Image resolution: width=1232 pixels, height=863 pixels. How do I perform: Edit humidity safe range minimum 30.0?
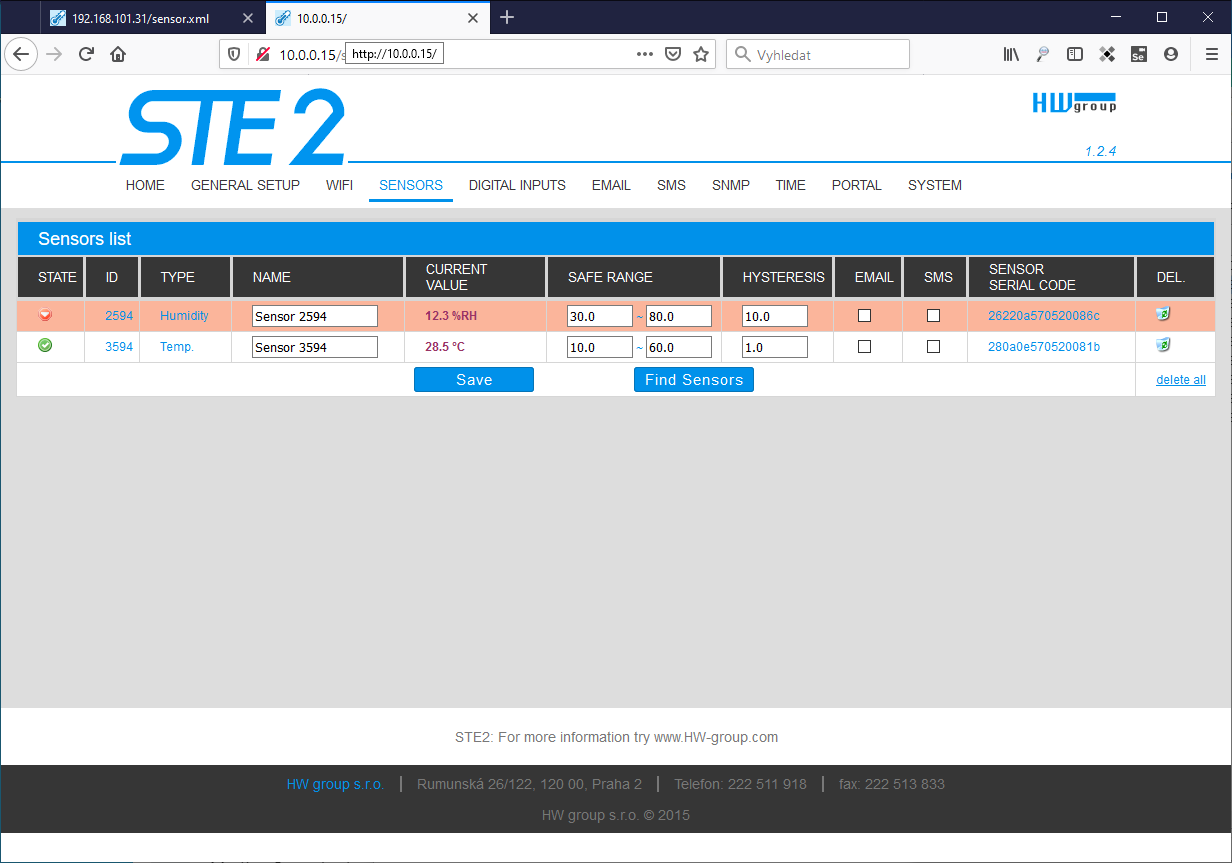tap(600, 316)
